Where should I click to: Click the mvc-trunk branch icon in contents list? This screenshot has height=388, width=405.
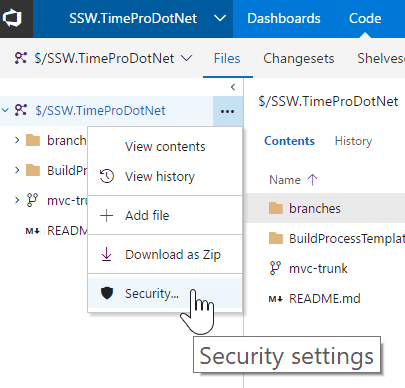click(x=275, y=268)
